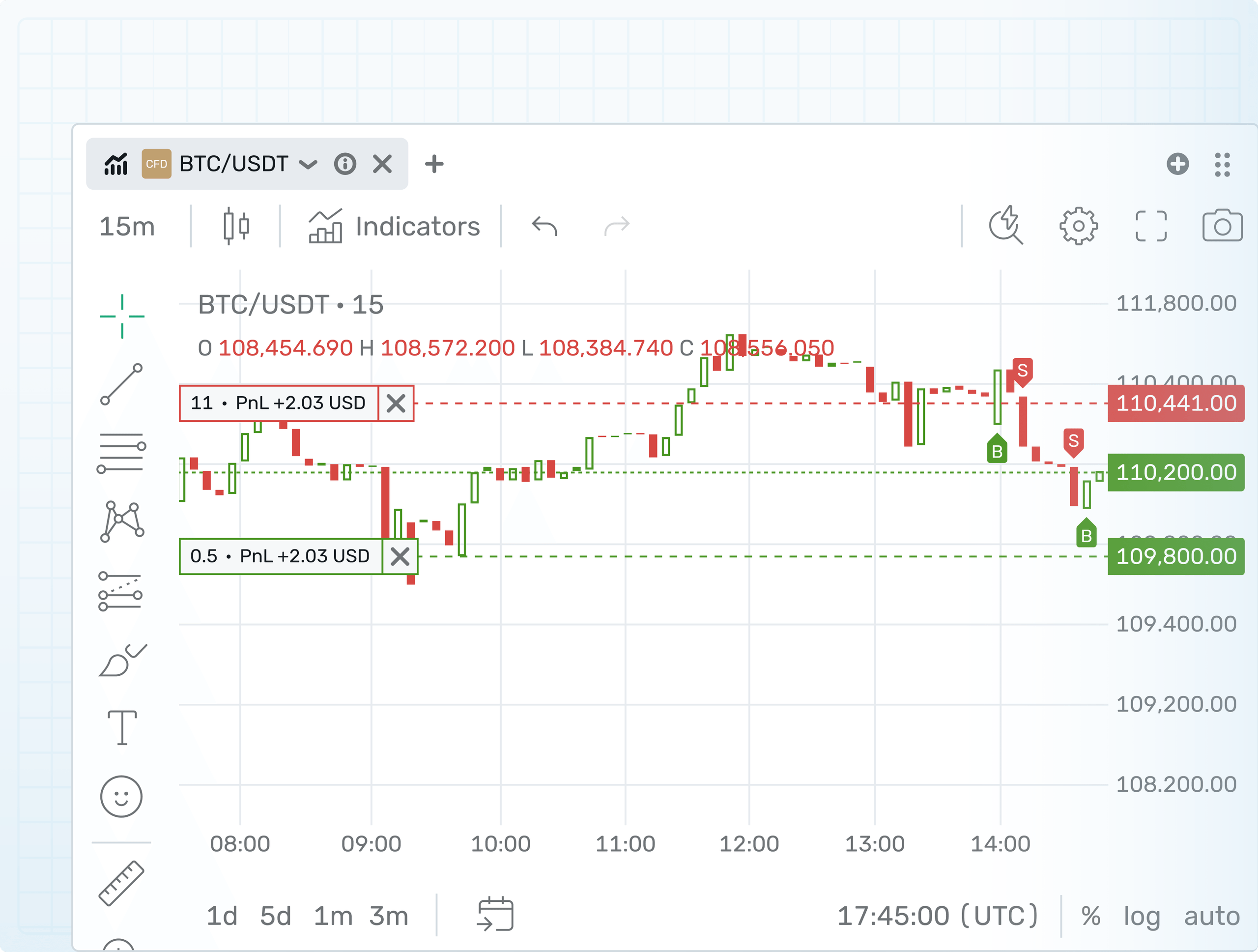The height and width of the screenshot is (952, 1258).
Task: Toggle auto scale mode
Action: pyautogui.click(x=1212, y=916)
